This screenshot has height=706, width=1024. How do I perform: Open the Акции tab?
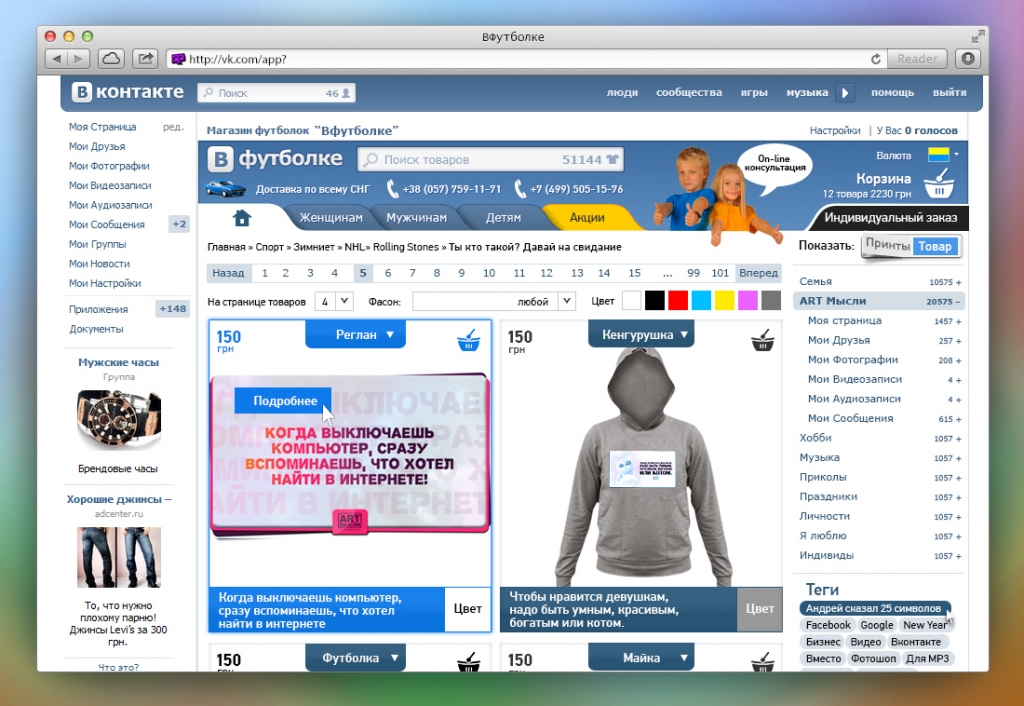click(586, 217)
